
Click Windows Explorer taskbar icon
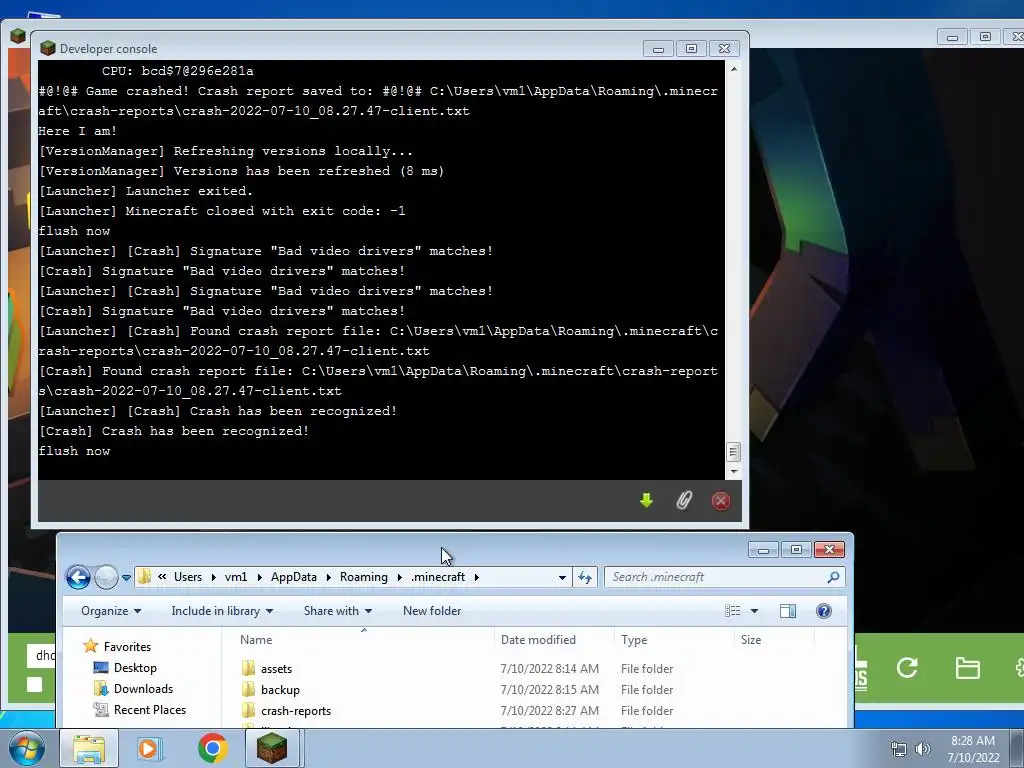click(89, 748)
